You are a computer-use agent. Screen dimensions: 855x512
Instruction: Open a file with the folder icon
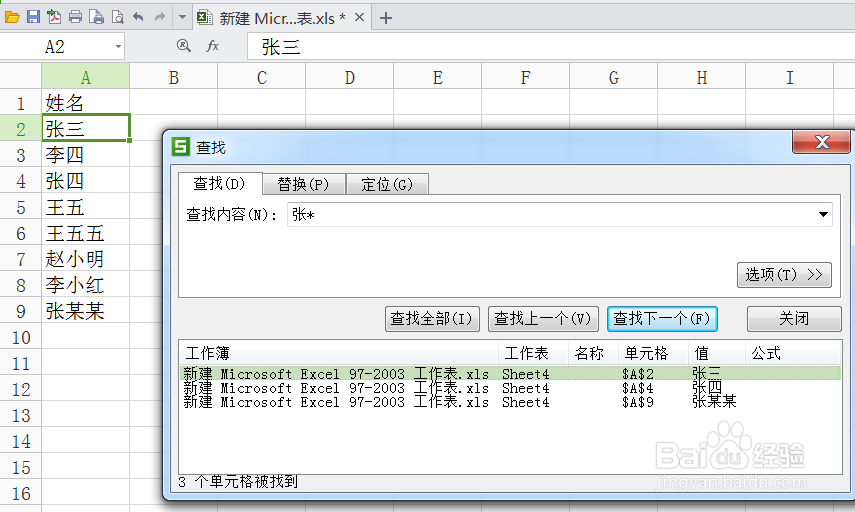tap(12, 17)
